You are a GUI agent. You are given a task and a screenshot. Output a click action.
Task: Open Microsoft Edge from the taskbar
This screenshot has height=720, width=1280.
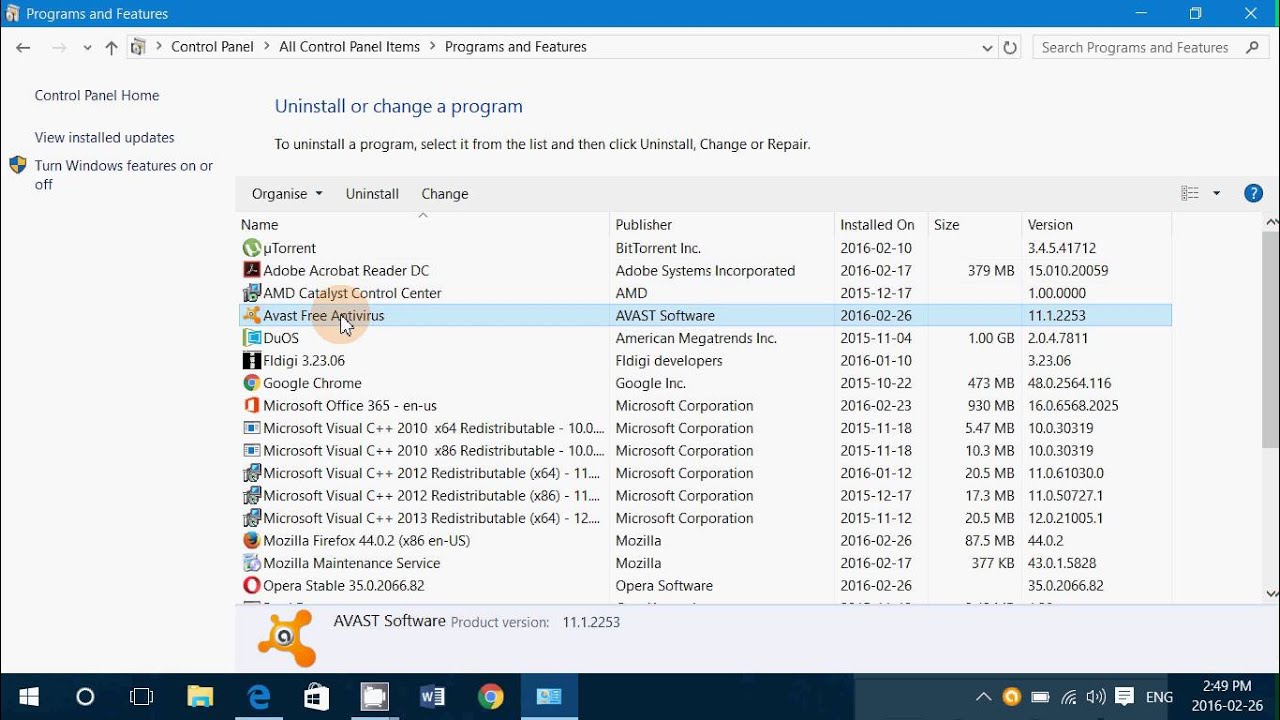pos(259,697)
